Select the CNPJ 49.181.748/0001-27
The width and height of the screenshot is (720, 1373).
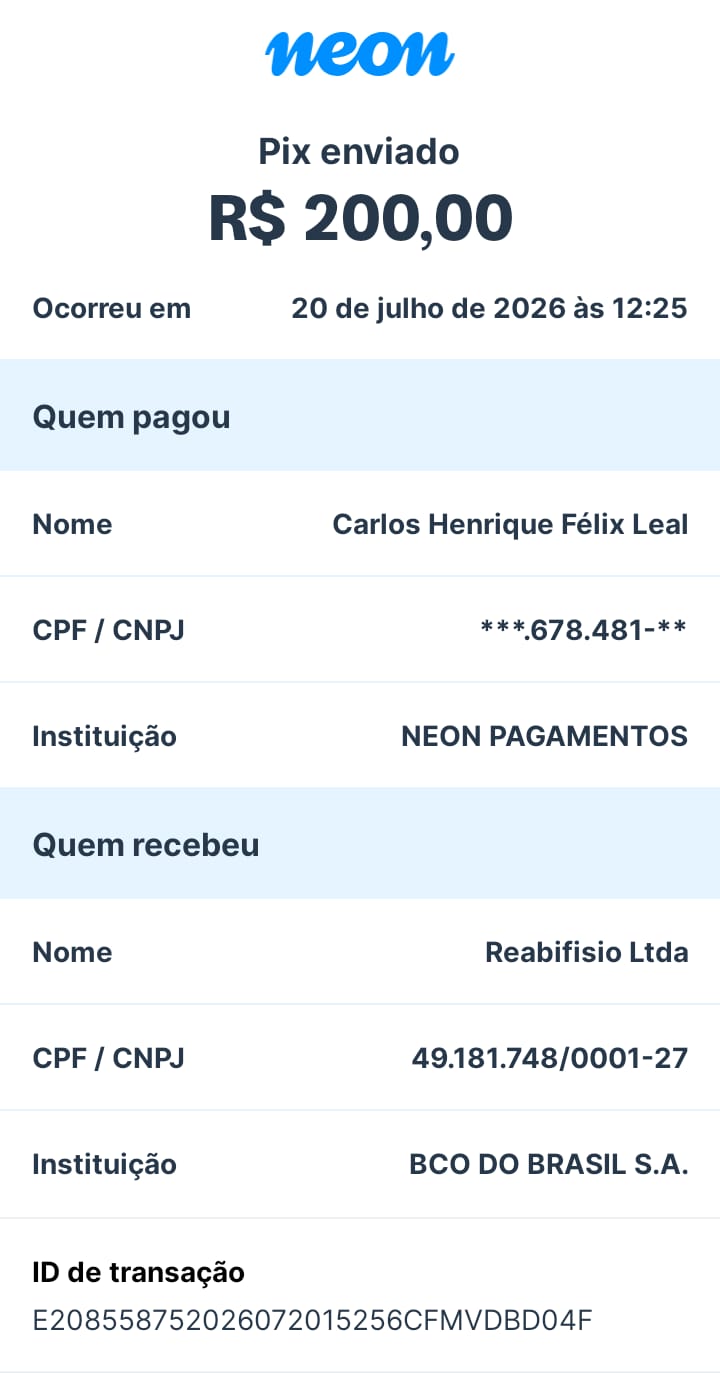550,1058
